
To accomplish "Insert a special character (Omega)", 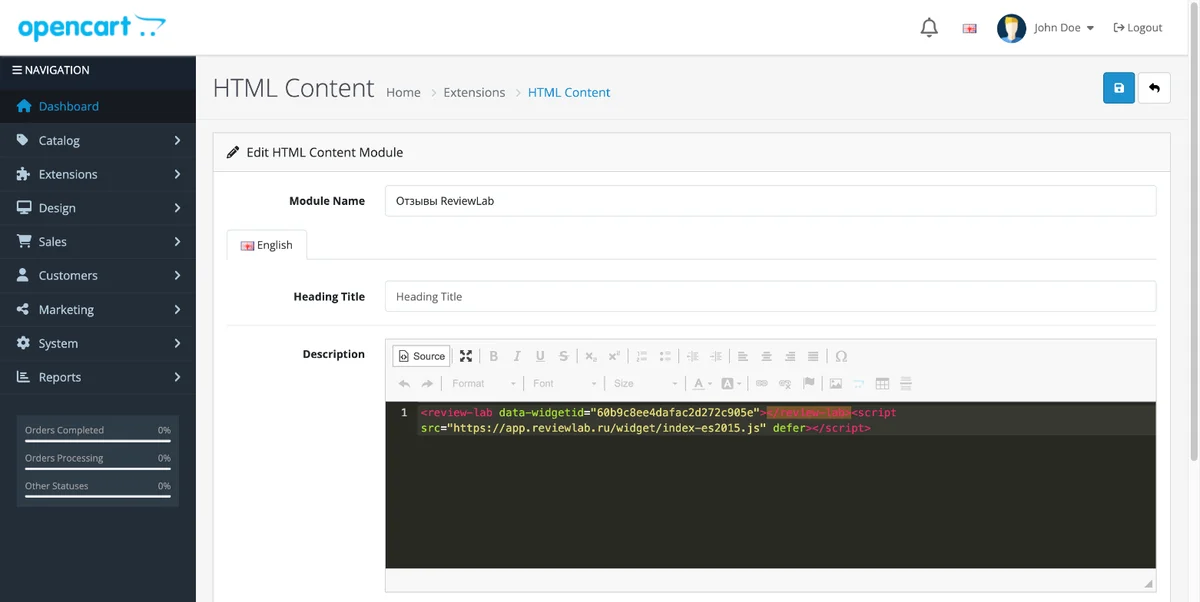I will [841, 356].
